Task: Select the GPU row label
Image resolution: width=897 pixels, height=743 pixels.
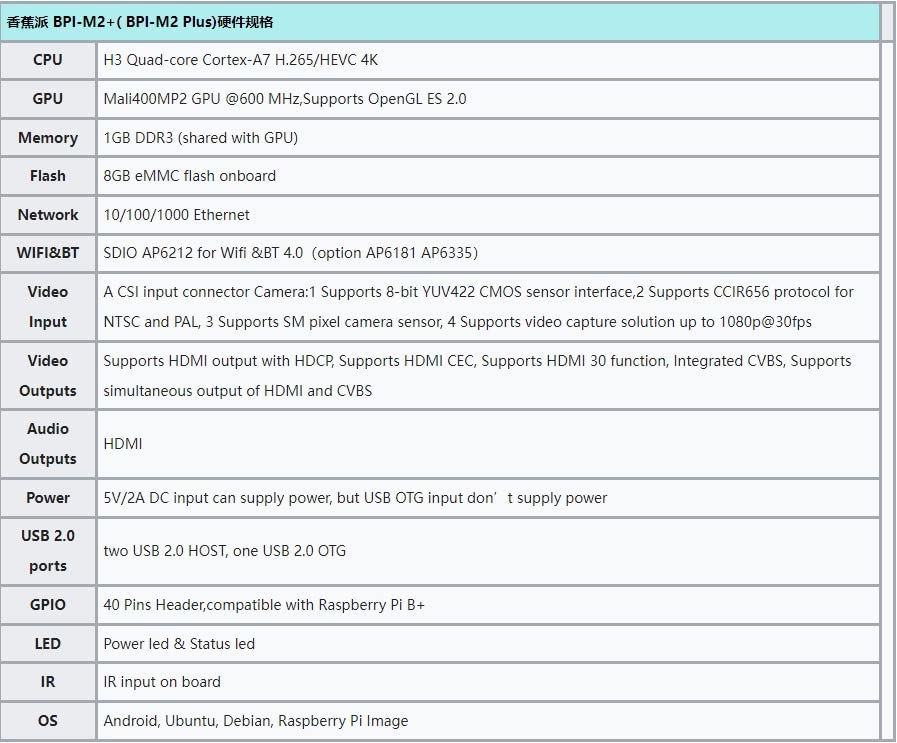Action: point(47,99)
